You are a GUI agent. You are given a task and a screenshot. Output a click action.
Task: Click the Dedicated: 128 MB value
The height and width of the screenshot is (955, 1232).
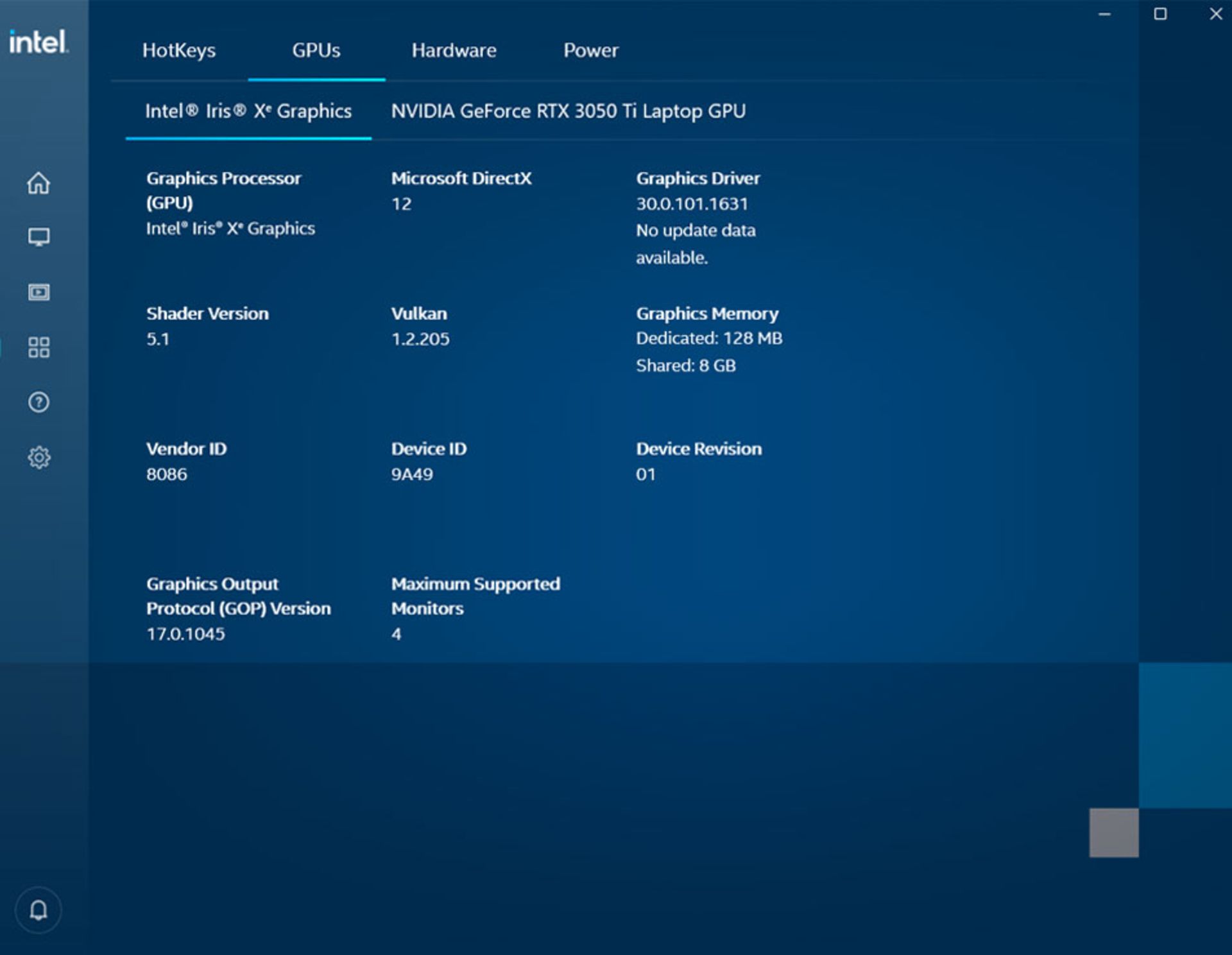709,338
